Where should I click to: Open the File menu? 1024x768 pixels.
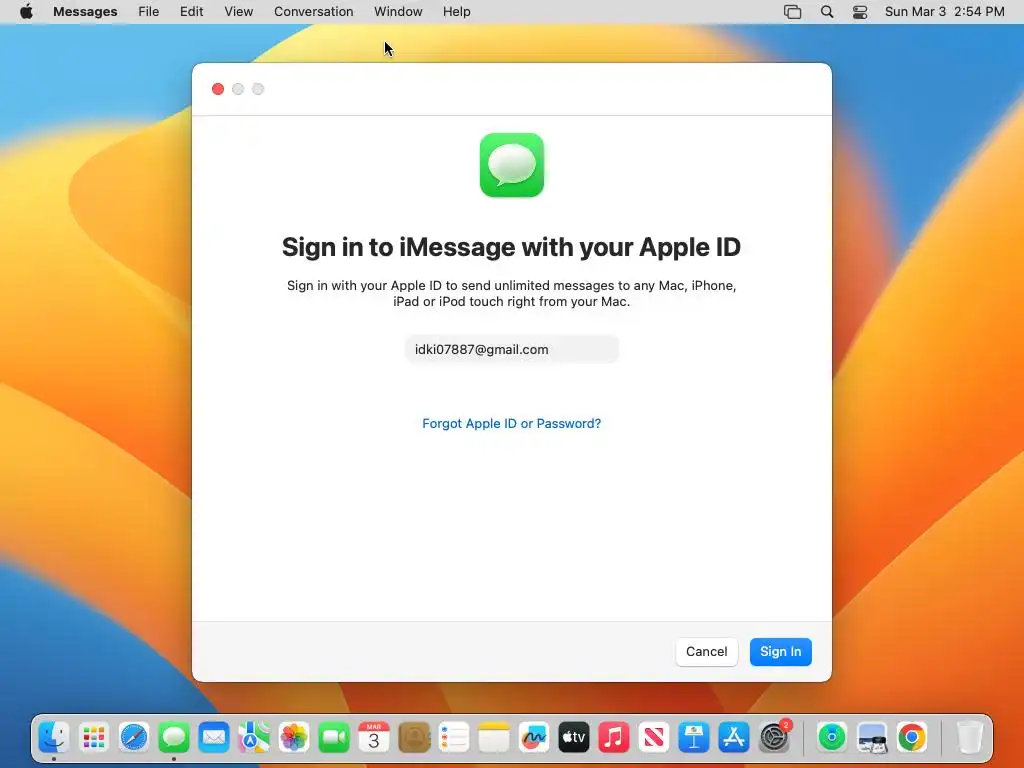click(148, 12)
